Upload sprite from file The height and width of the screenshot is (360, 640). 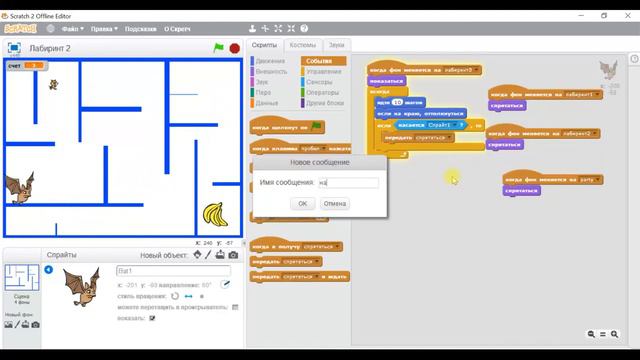point(220,255)
